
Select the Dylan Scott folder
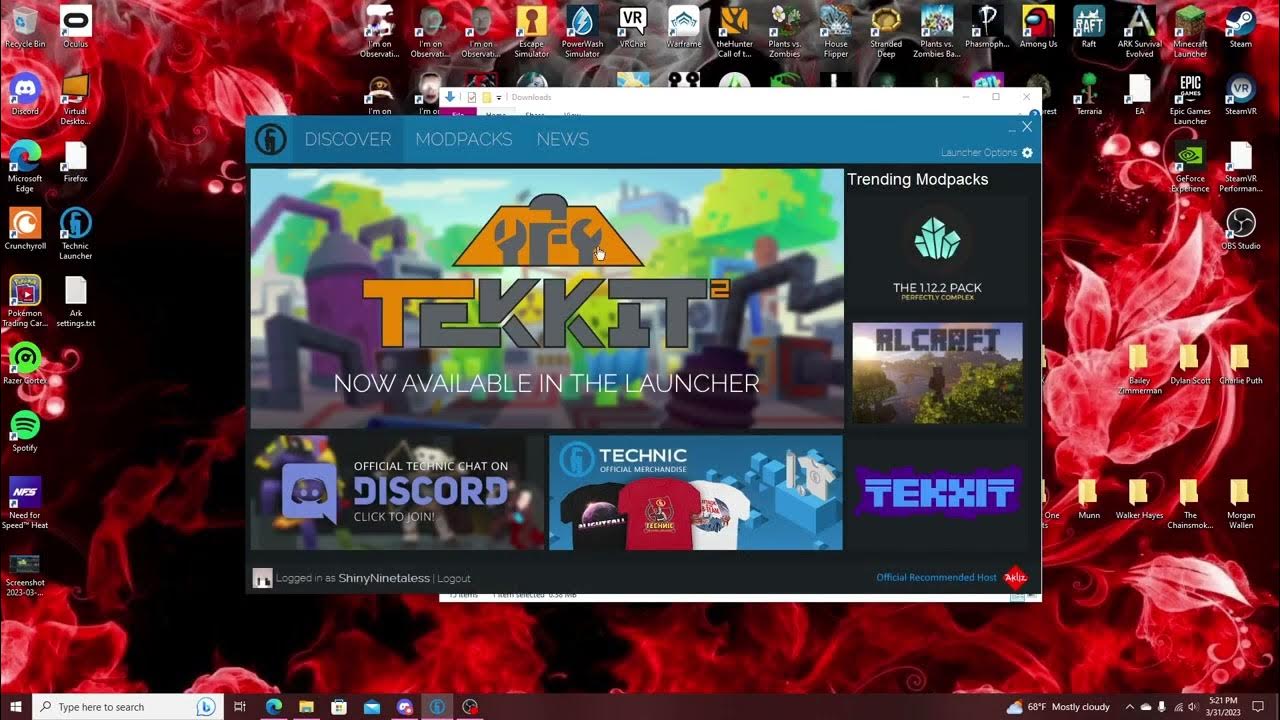pos(1190,365)
